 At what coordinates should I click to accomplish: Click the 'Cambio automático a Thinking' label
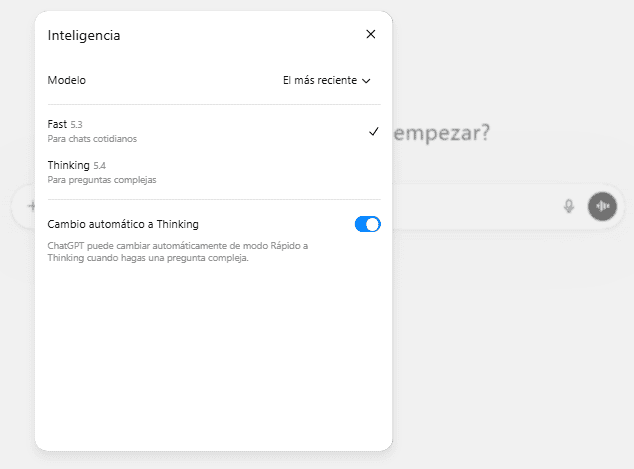pyautogui.click(x=123, y=224)
